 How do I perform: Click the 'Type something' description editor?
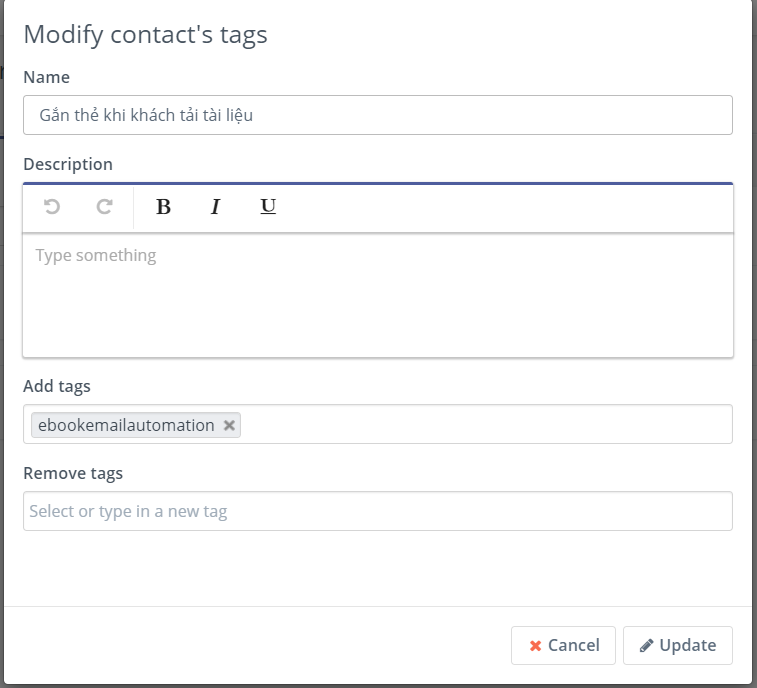[377, 294]
